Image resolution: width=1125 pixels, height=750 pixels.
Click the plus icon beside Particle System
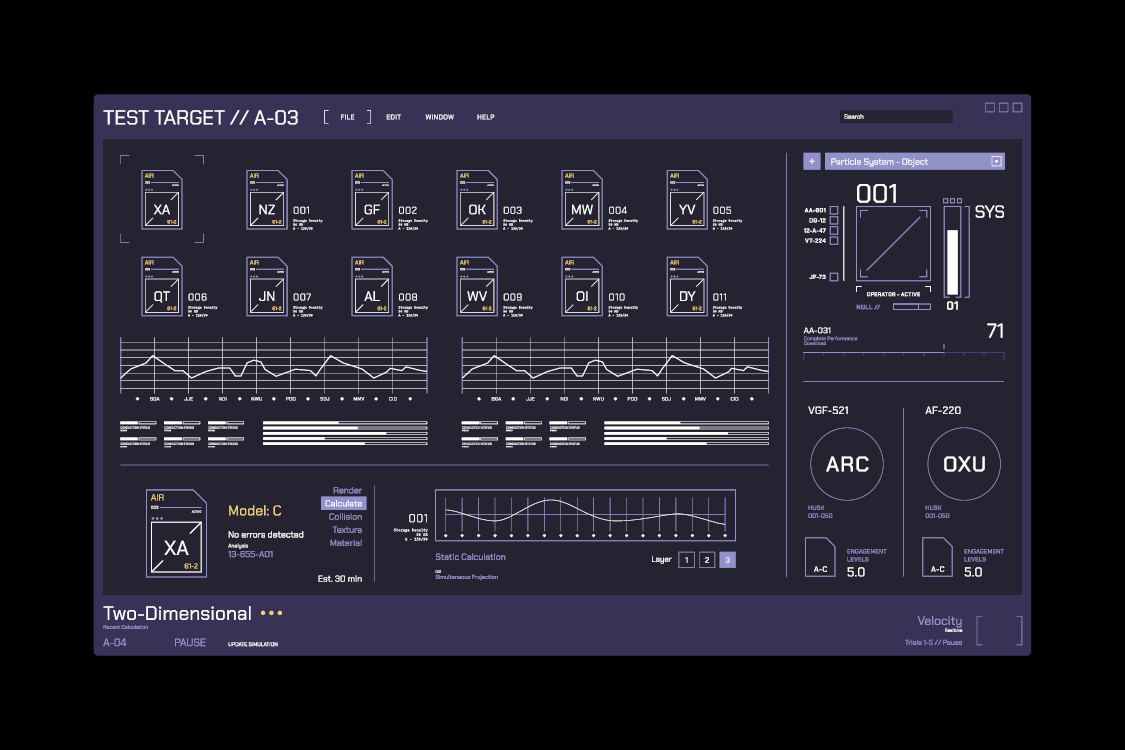click(x=811, y=161)
